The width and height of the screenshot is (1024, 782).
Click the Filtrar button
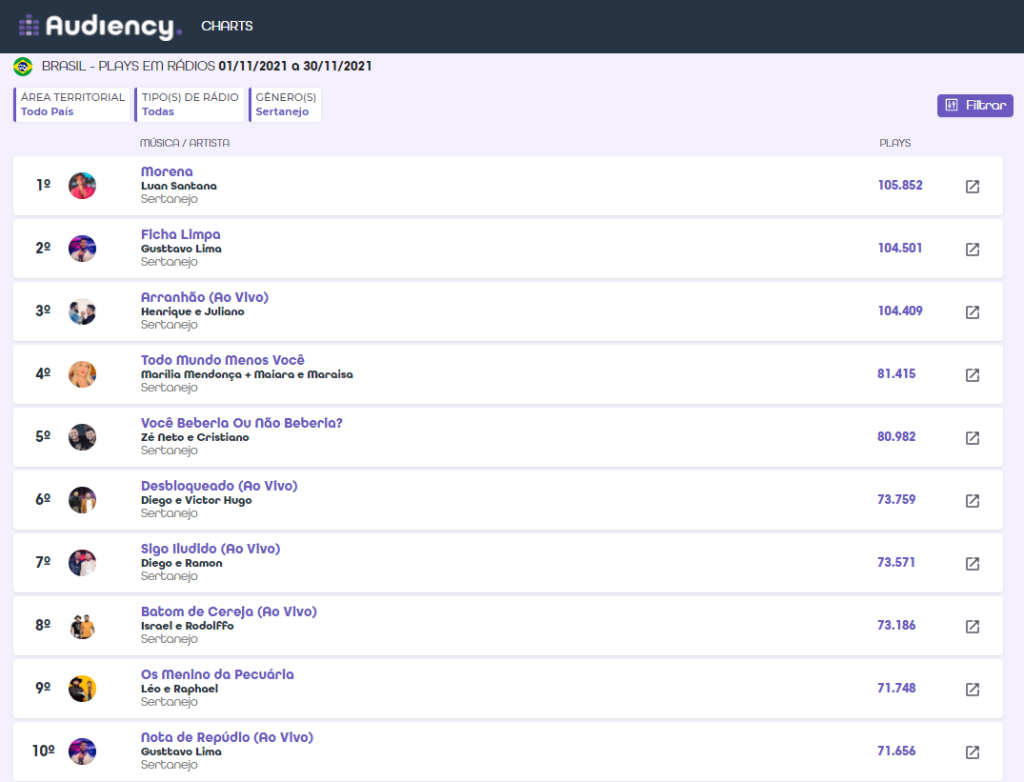975,105
